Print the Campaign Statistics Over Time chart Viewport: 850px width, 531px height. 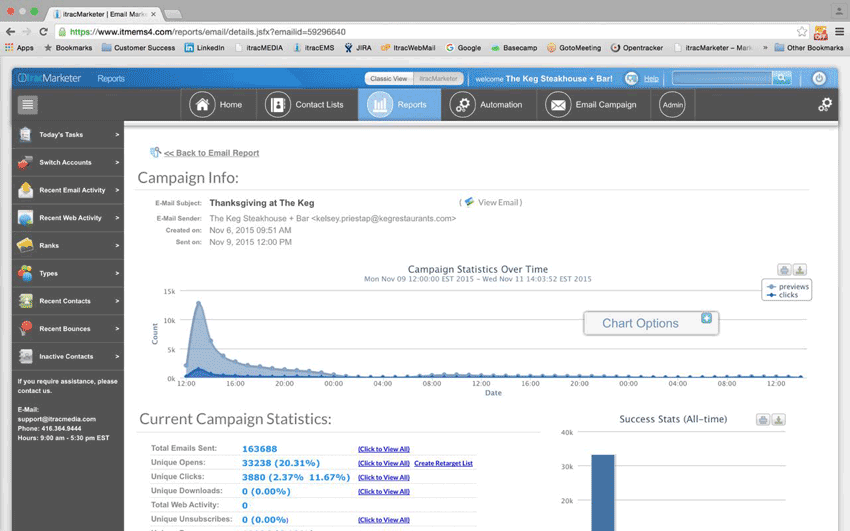(x=785, y=270)
